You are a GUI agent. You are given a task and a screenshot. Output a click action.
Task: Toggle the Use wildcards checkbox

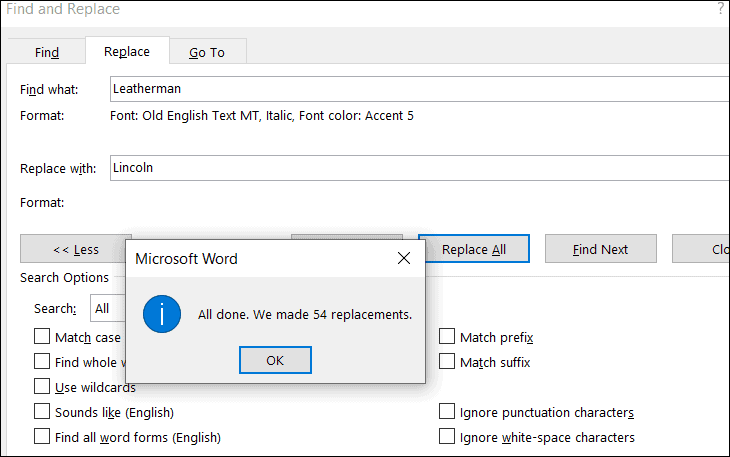pos(42,387)
